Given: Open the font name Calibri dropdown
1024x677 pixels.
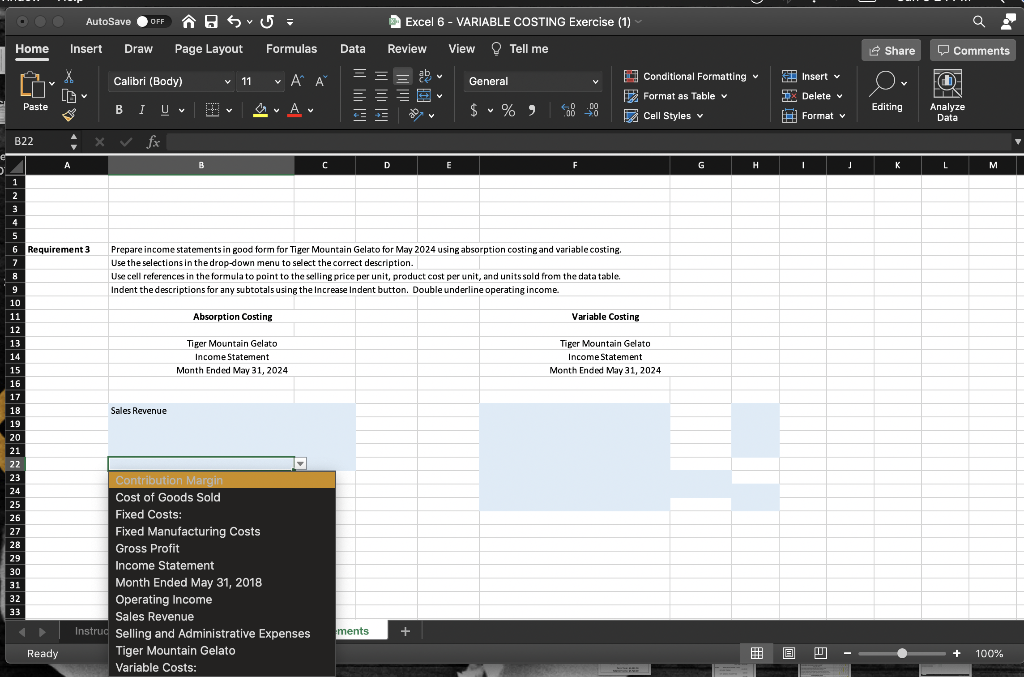Looking at the screenshot, I should coord(227,82).
